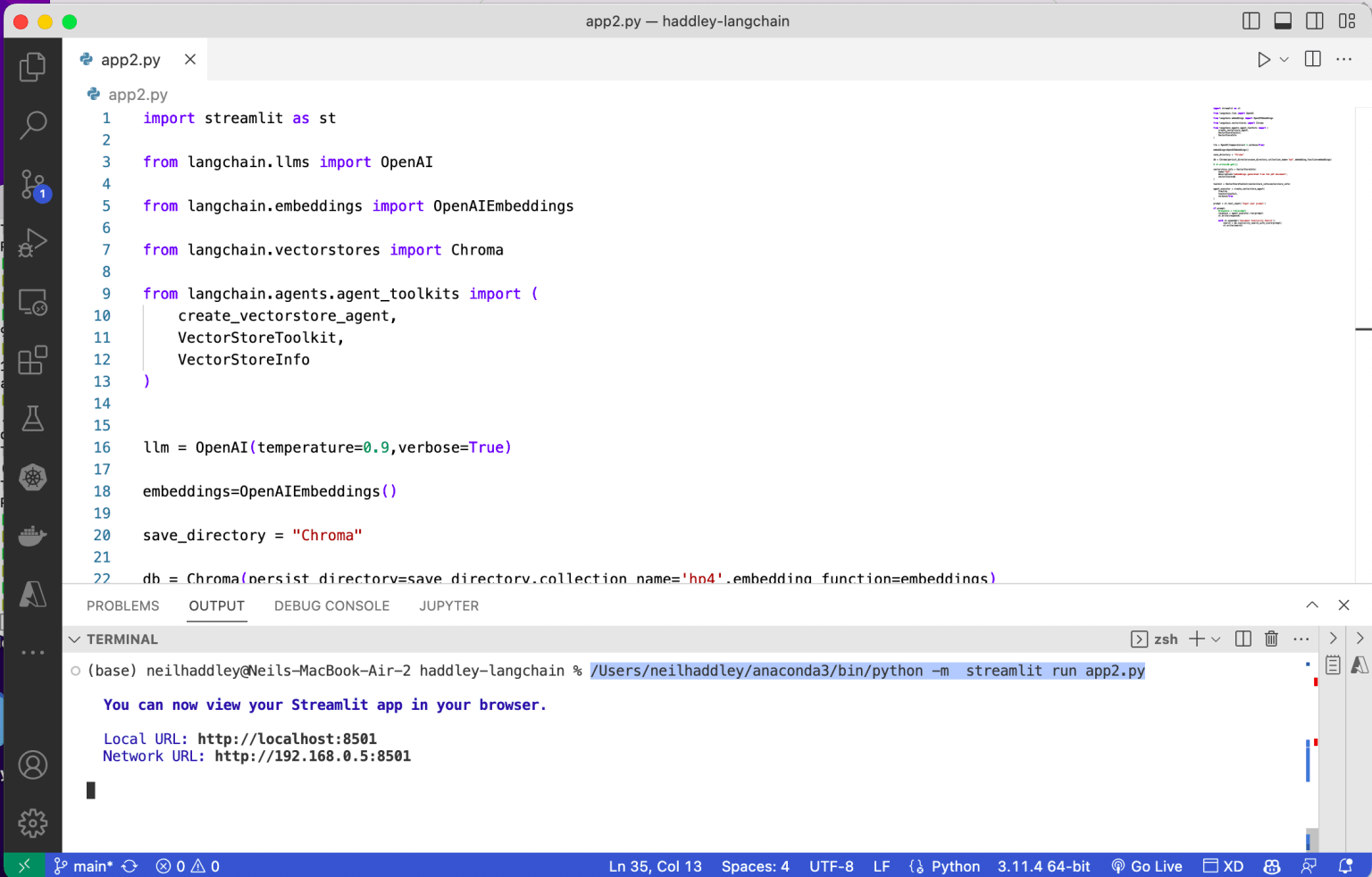The width and height of the screenshot is (1372, 877).
Task: Kill terminal with the trash icon
Action: tap(1271, 639)
